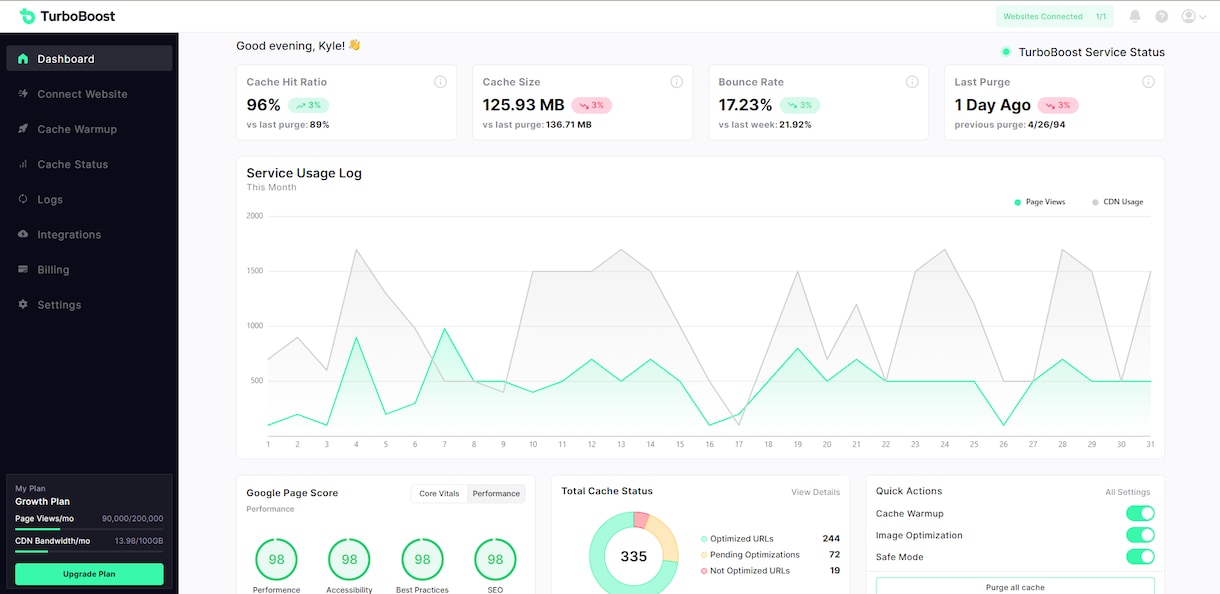
Task: Toggle the Image Optimization switch
Action: click(x=1140, y=535)
